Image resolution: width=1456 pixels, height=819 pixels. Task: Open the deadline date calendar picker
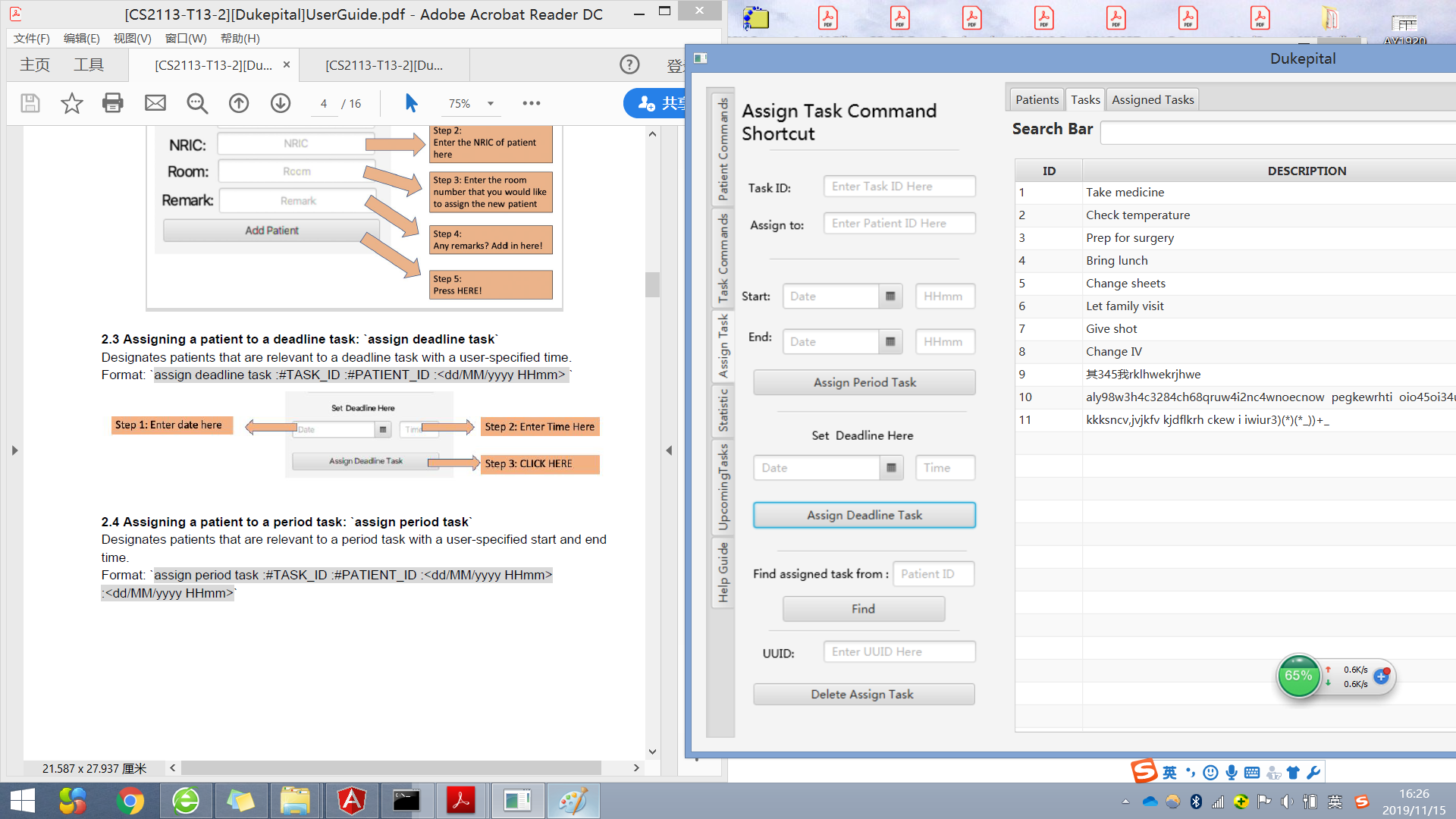(x=891, y=468)
